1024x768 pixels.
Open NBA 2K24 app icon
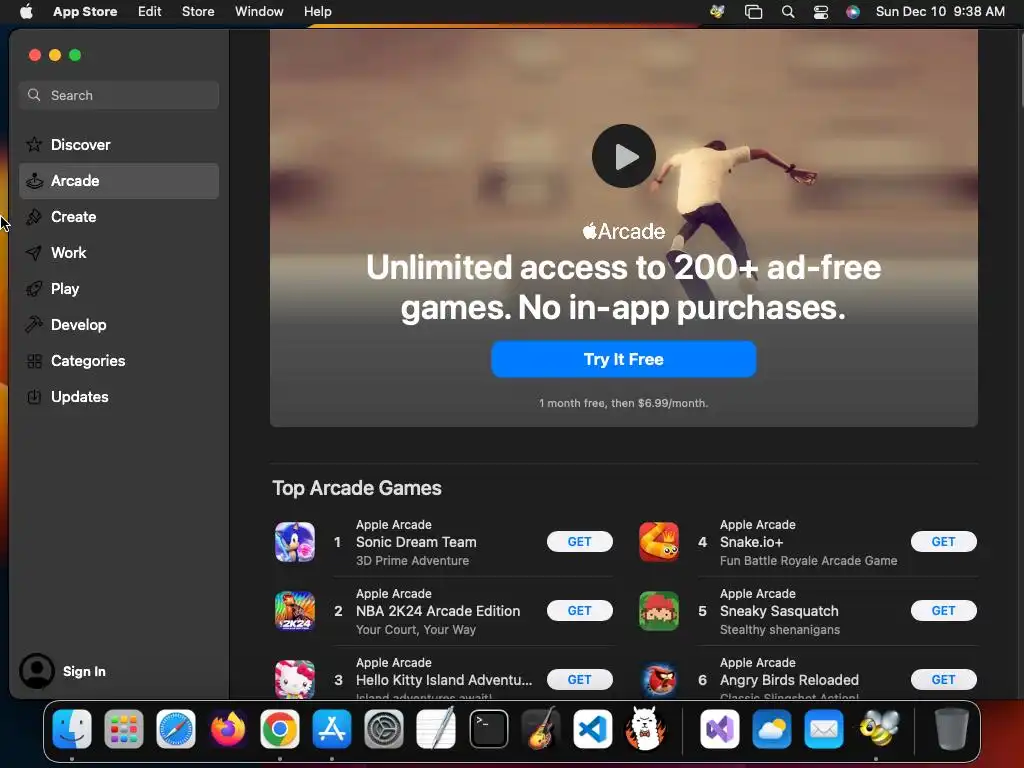[x=295, y=611]
